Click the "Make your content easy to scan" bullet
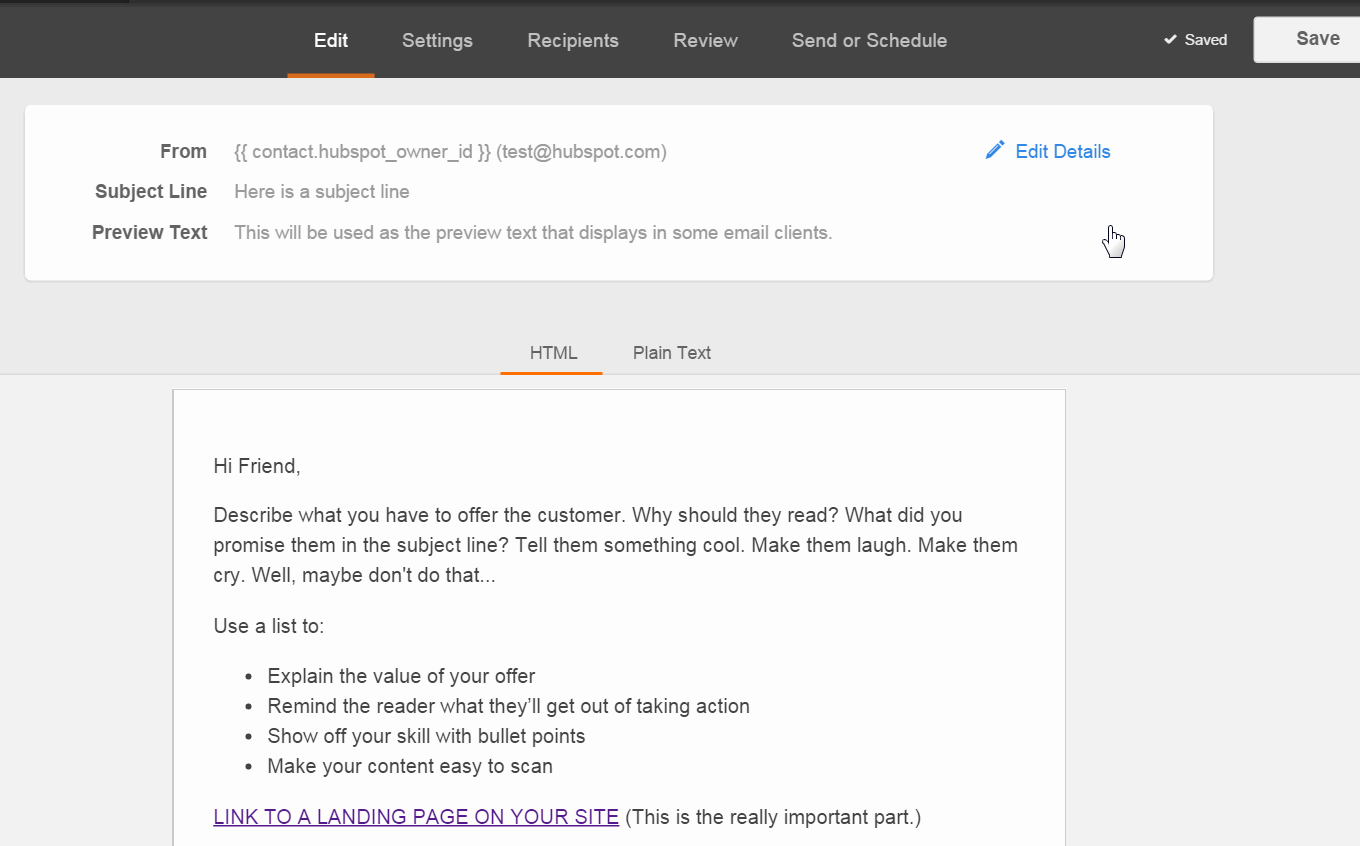Screen dimensions: 1360x846 point(410,767)
